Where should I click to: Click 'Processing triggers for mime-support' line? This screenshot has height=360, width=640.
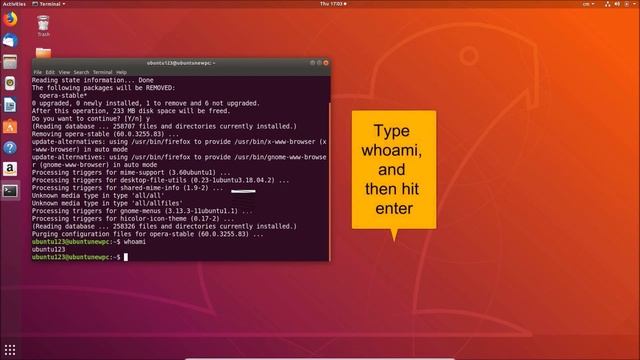click(x=131, y=172)
